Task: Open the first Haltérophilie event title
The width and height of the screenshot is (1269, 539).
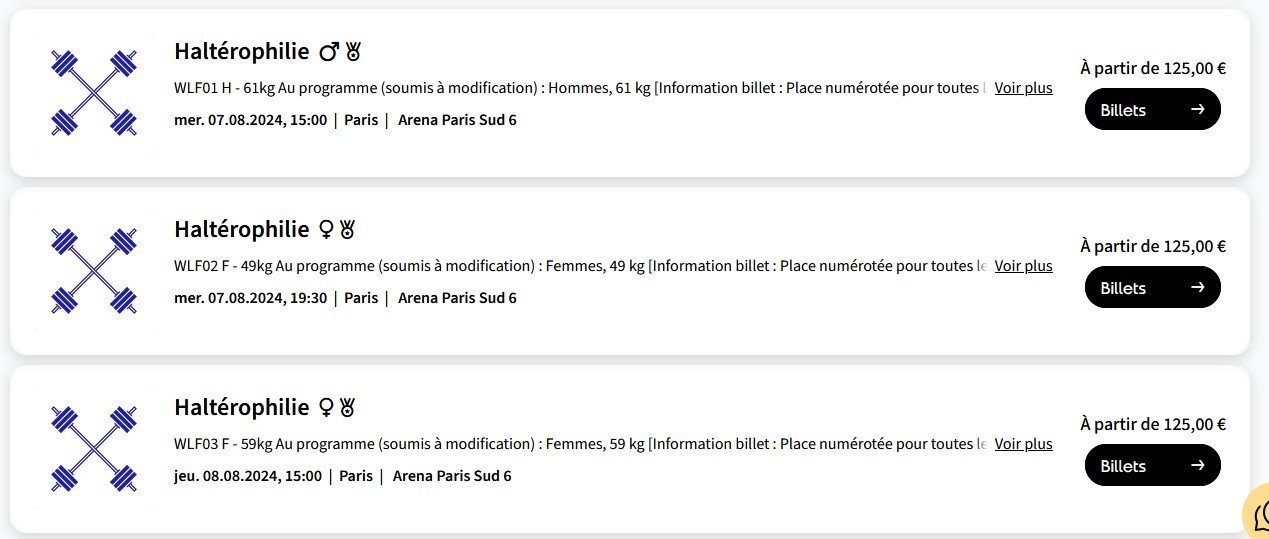Action: [242, 51]
